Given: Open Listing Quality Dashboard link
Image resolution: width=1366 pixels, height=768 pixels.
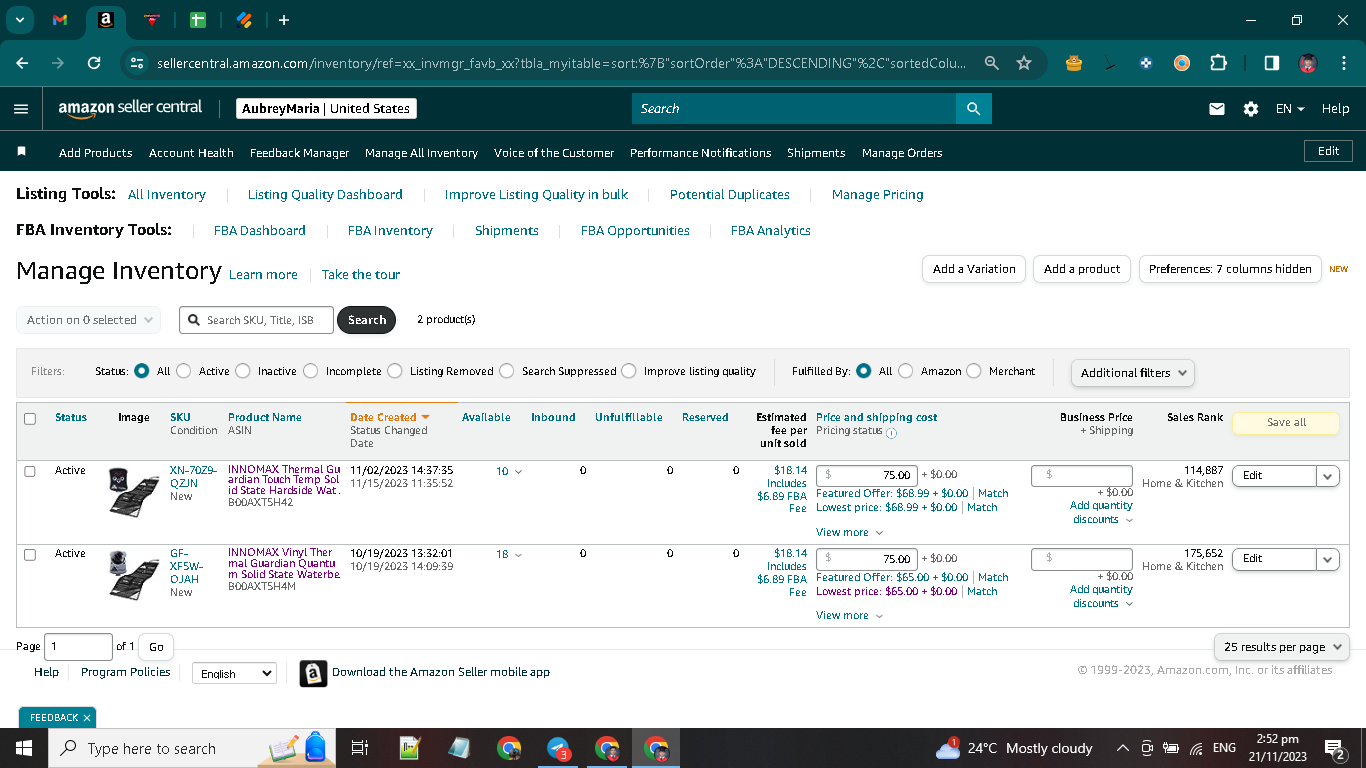Looking at the screenshot, I should (325, 194).
